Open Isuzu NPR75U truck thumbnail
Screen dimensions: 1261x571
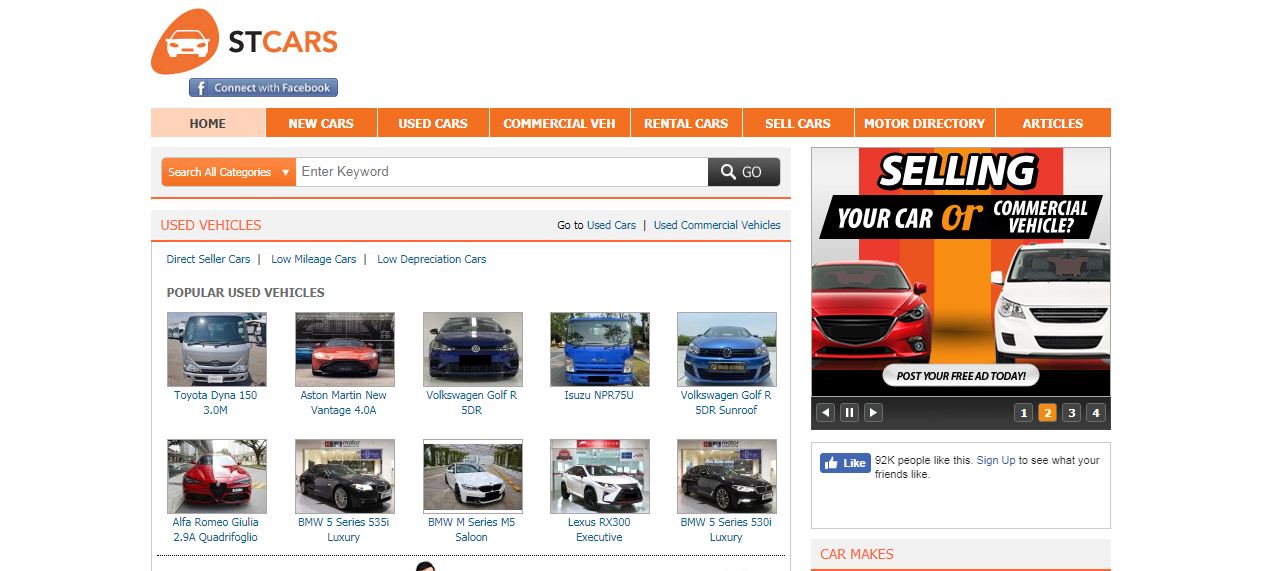(600, 349)
